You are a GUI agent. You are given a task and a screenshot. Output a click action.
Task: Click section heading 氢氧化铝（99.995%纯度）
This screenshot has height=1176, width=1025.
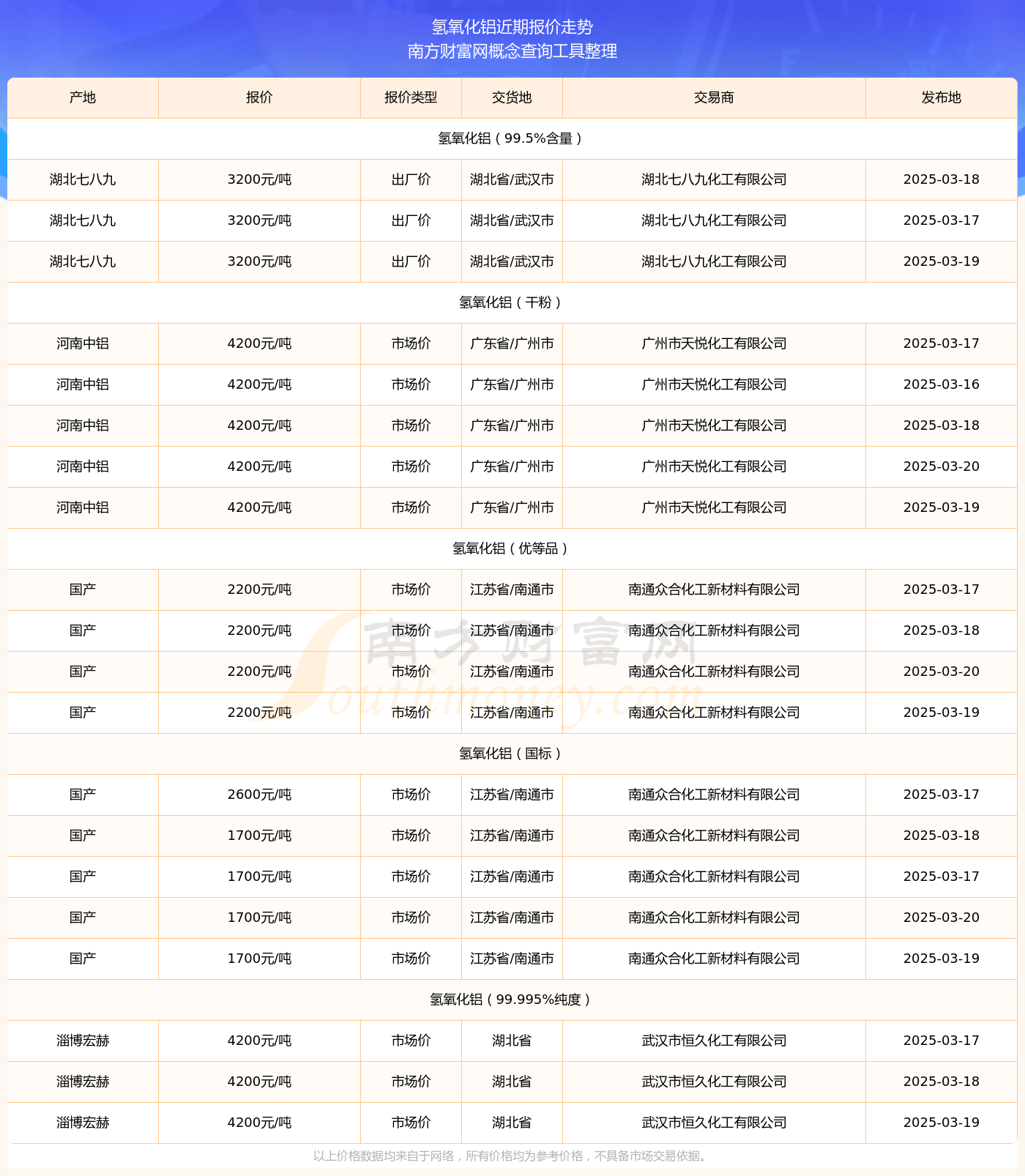pyautogui.click(x=512, y=1000)
